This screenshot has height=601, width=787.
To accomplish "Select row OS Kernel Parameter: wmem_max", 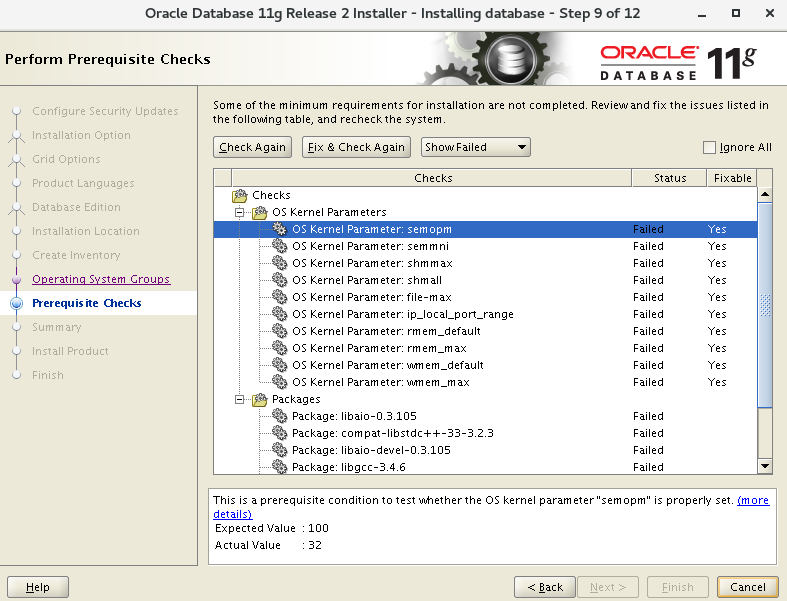I will [x=485, y=383].
